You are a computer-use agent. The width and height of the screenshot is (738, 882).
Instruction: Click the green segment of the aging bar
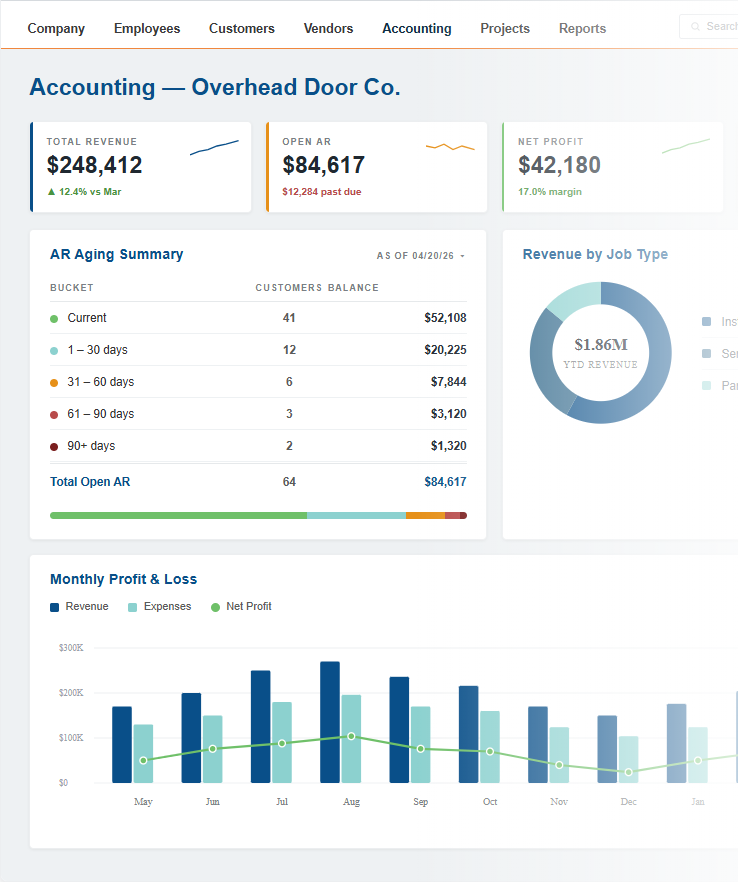178,515
